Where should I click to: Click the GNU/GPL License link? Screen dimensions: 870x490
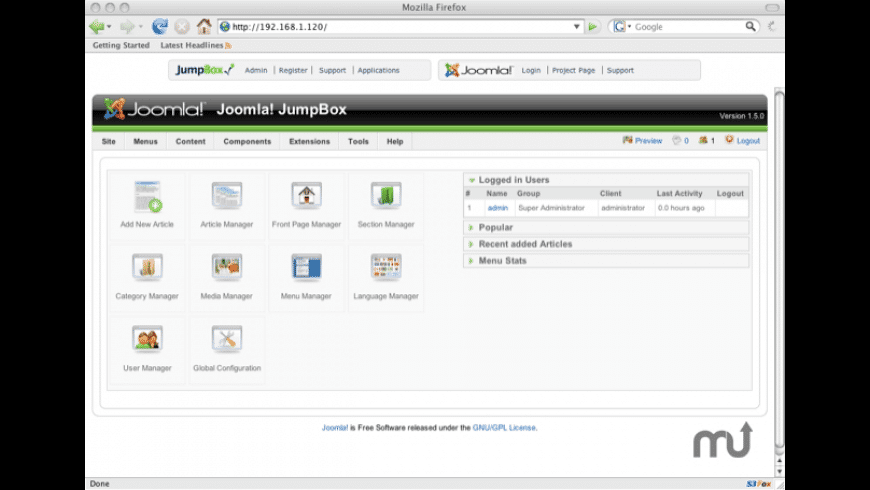tap(504, 428)
